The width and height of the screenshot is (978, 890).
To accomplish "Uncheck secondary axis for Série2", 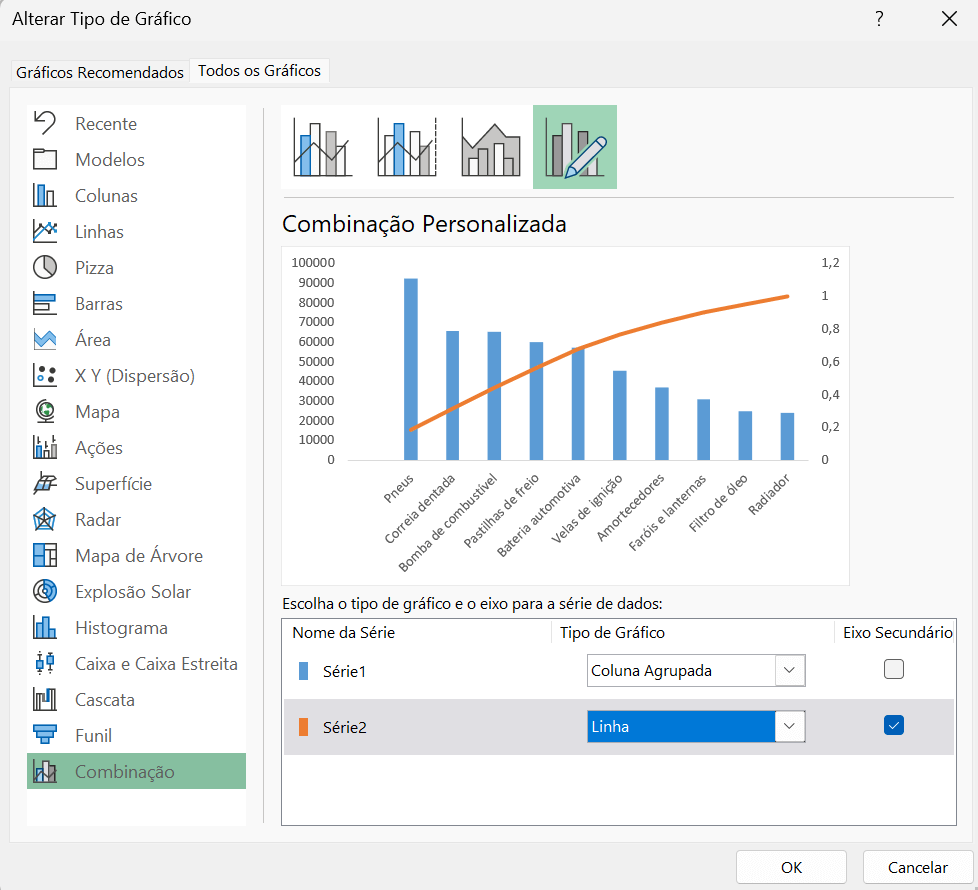I will click(893, 725).
